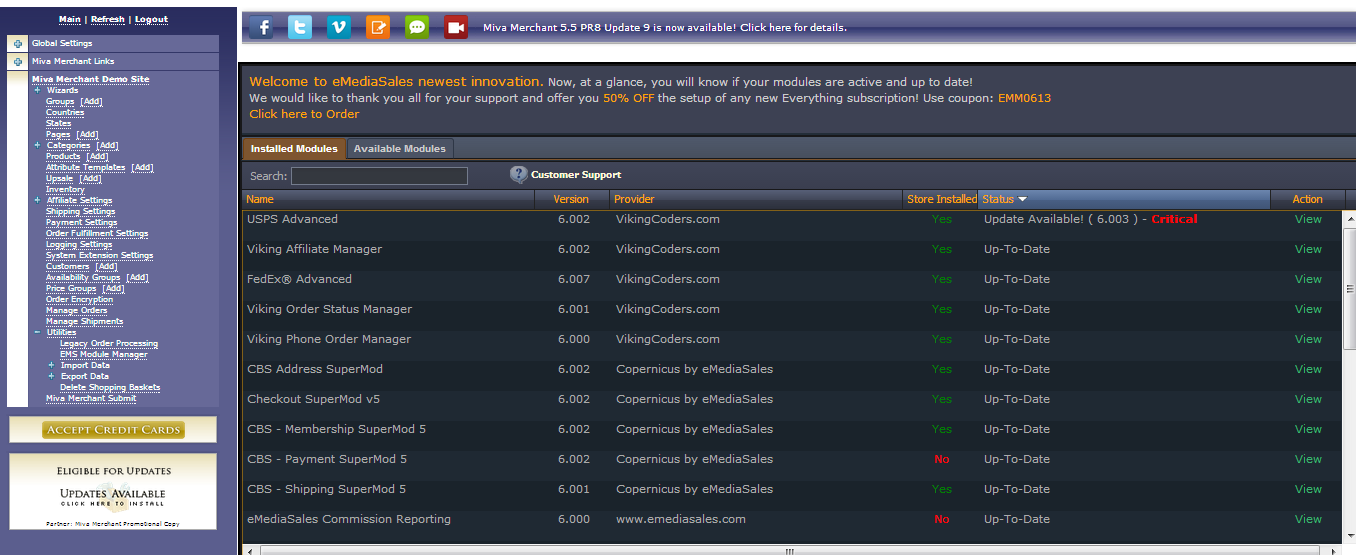View the CBS Address SuperMod module
1356x555 pixels.
point(1308,369)
